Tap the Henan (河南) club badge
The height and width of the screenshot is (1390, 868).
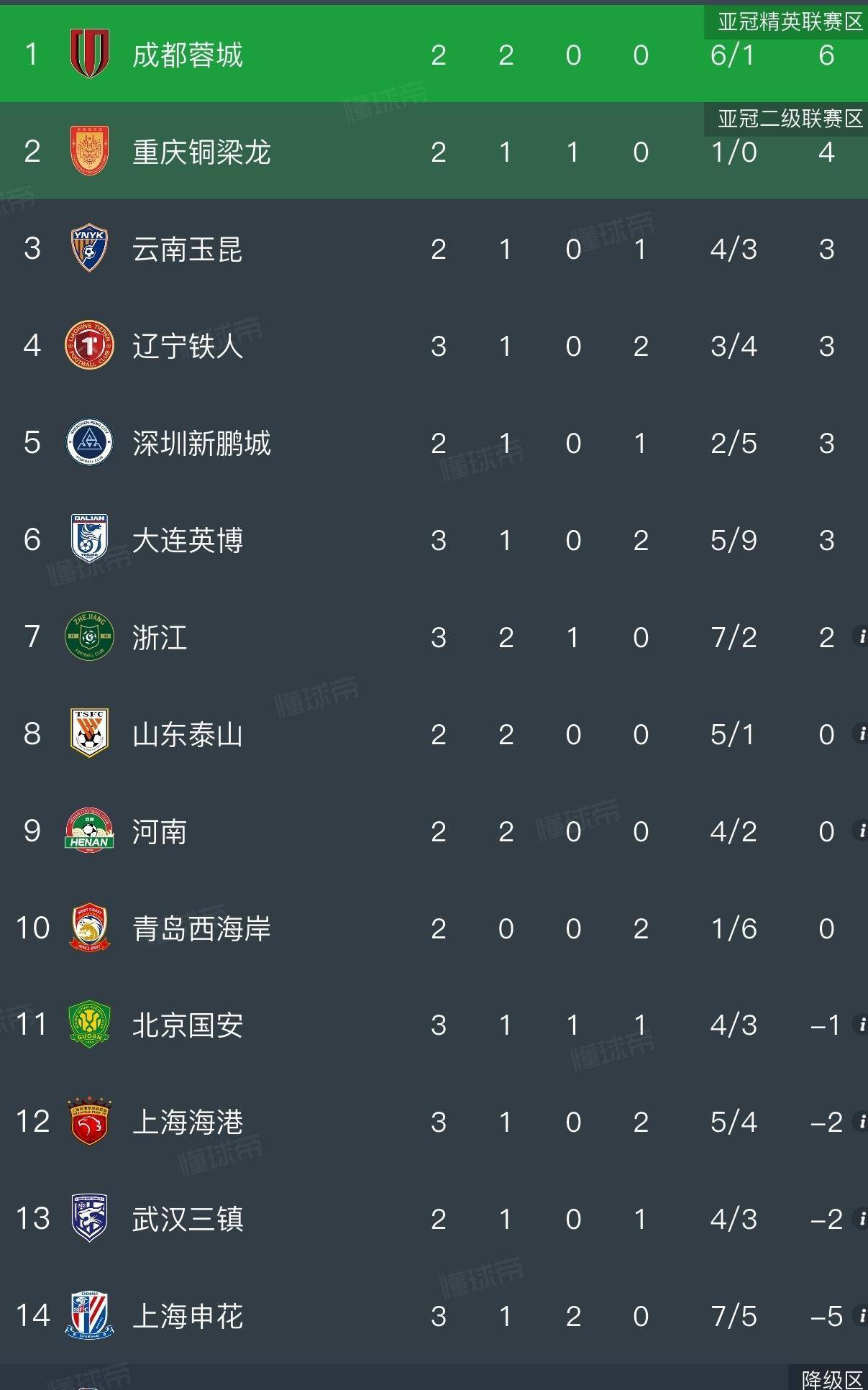[89, 831]
